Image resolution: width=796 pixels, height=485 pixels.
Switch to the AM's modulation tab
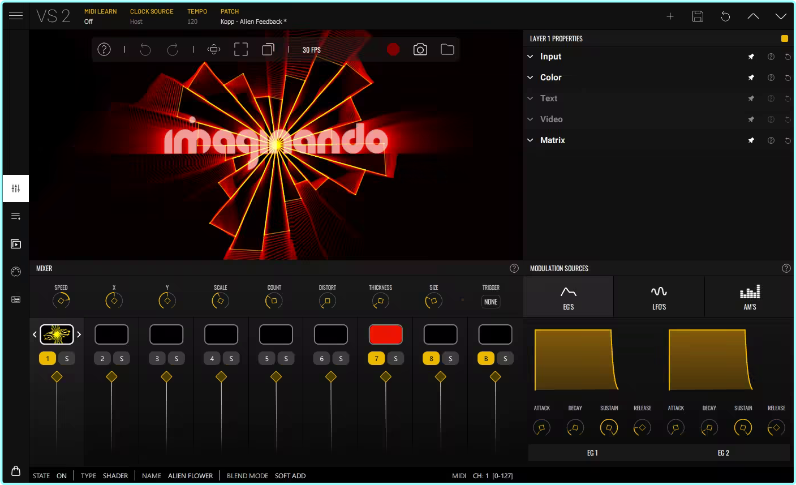pyautogui.click(x=749, y=296)
